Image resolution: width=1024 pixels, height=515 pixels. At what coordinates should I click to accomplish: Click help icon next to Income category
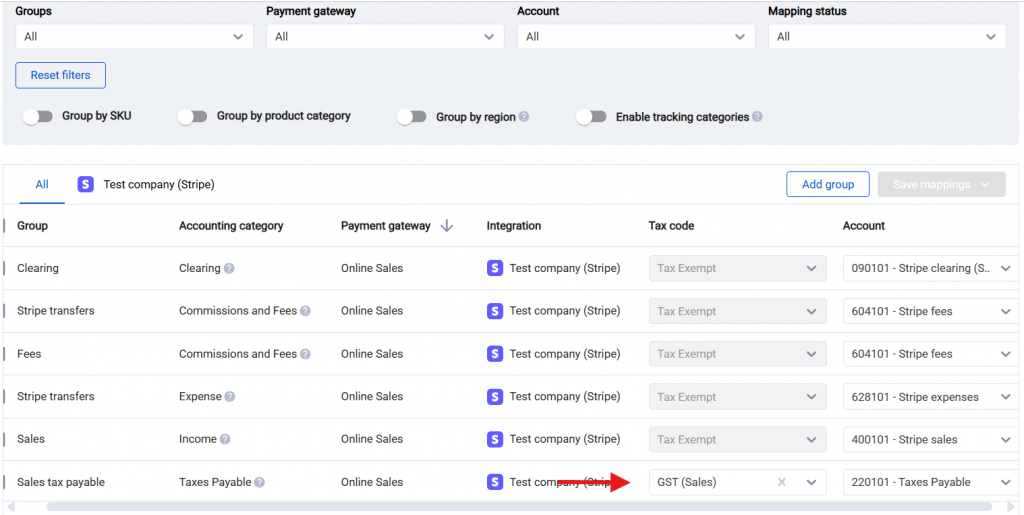click(x=225, y=439)
